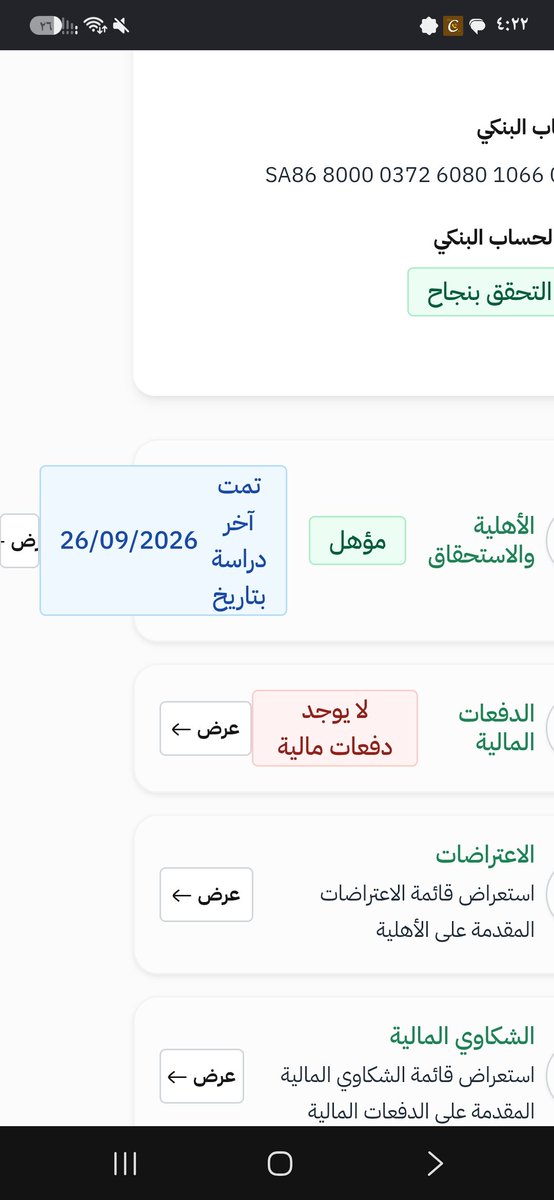This screenshot has width=554, height=1200.
Task: Tap the Android home circle button
Action: (x=280, y=1163)
